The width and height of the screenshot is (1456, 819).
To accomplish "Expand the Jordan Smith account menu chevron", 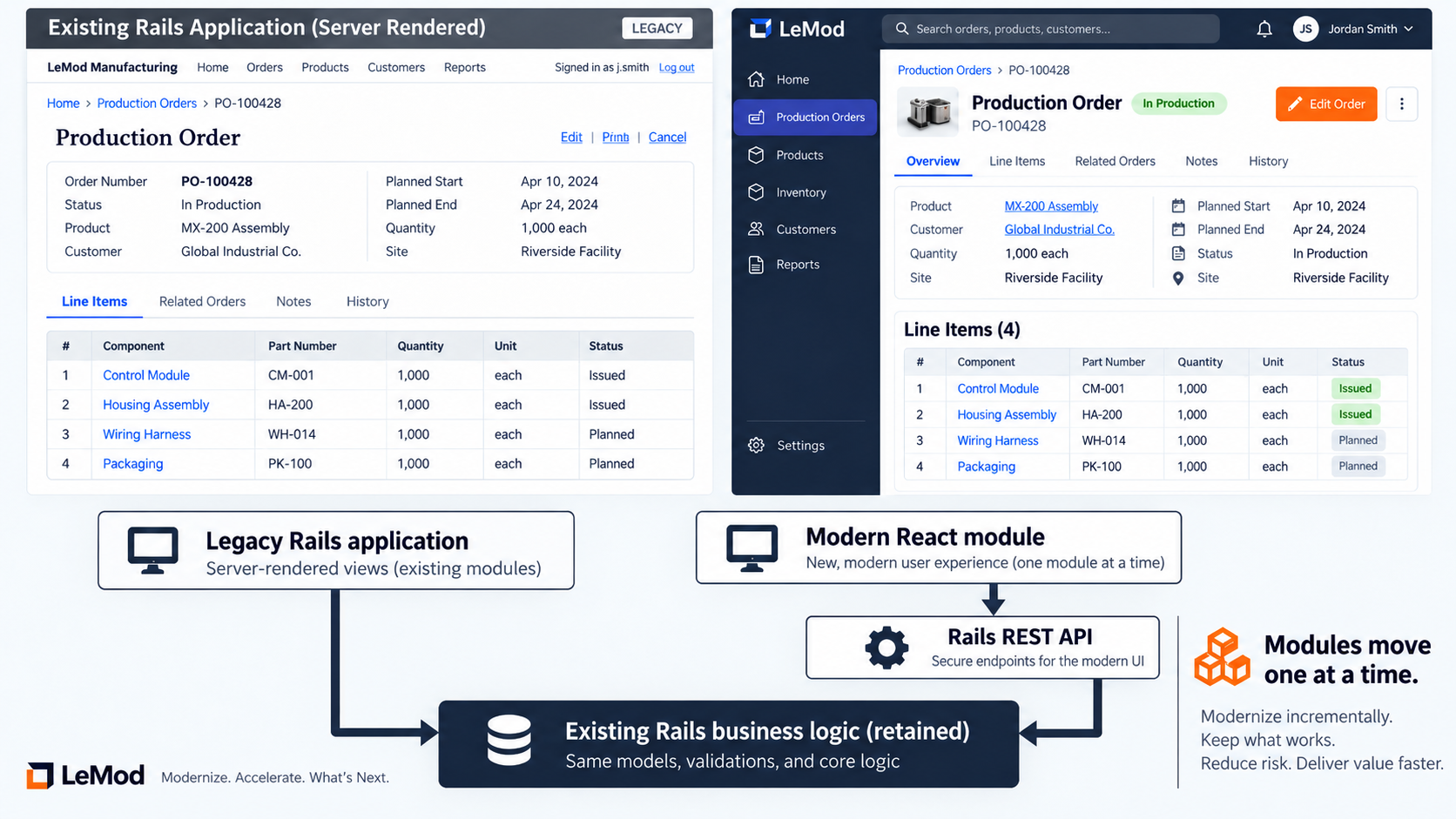I will (1408, 29).
